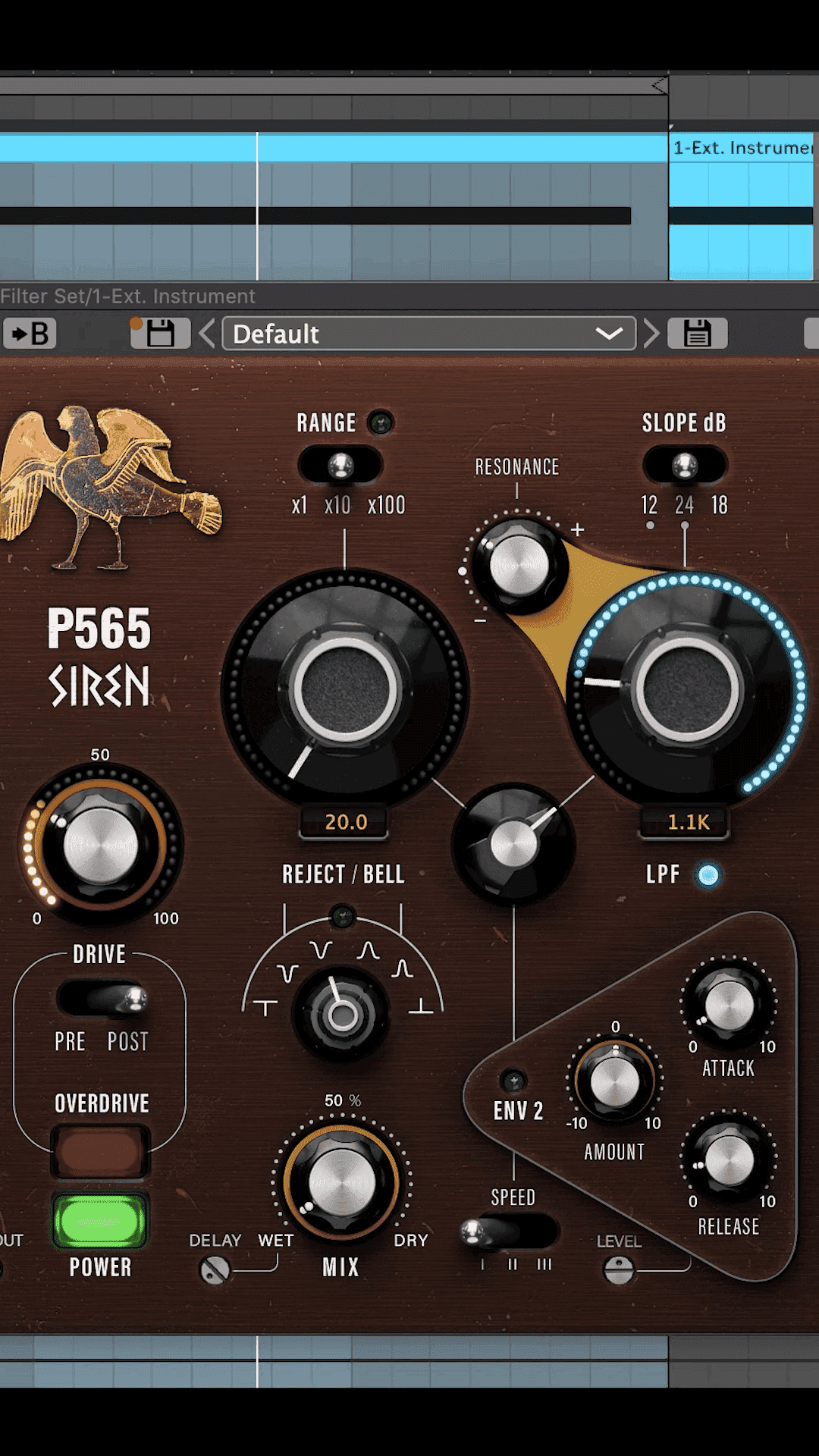
Task: Click the ATTACK knob
Action: [730, 1006]
